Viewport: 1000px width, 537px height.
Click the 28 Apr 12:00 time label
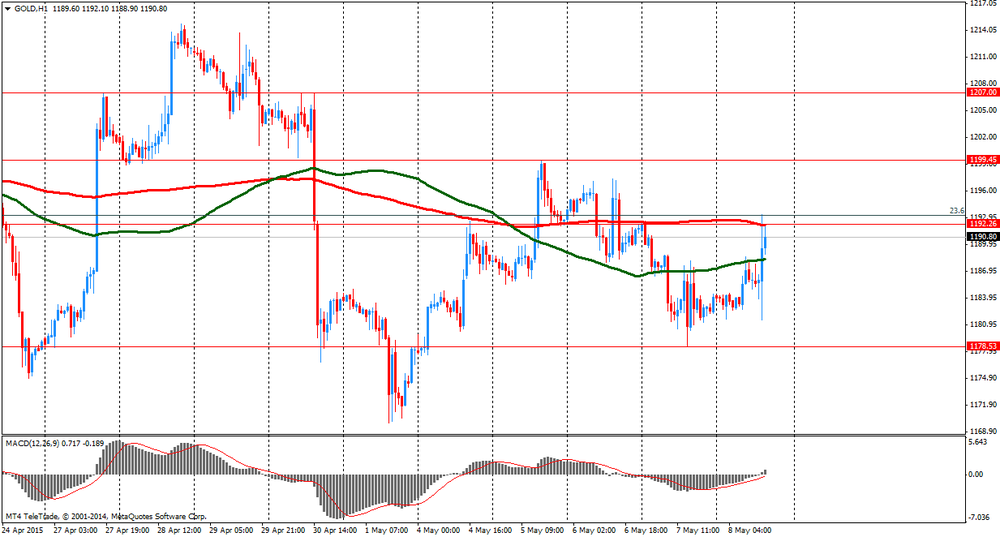pos(179,530)
